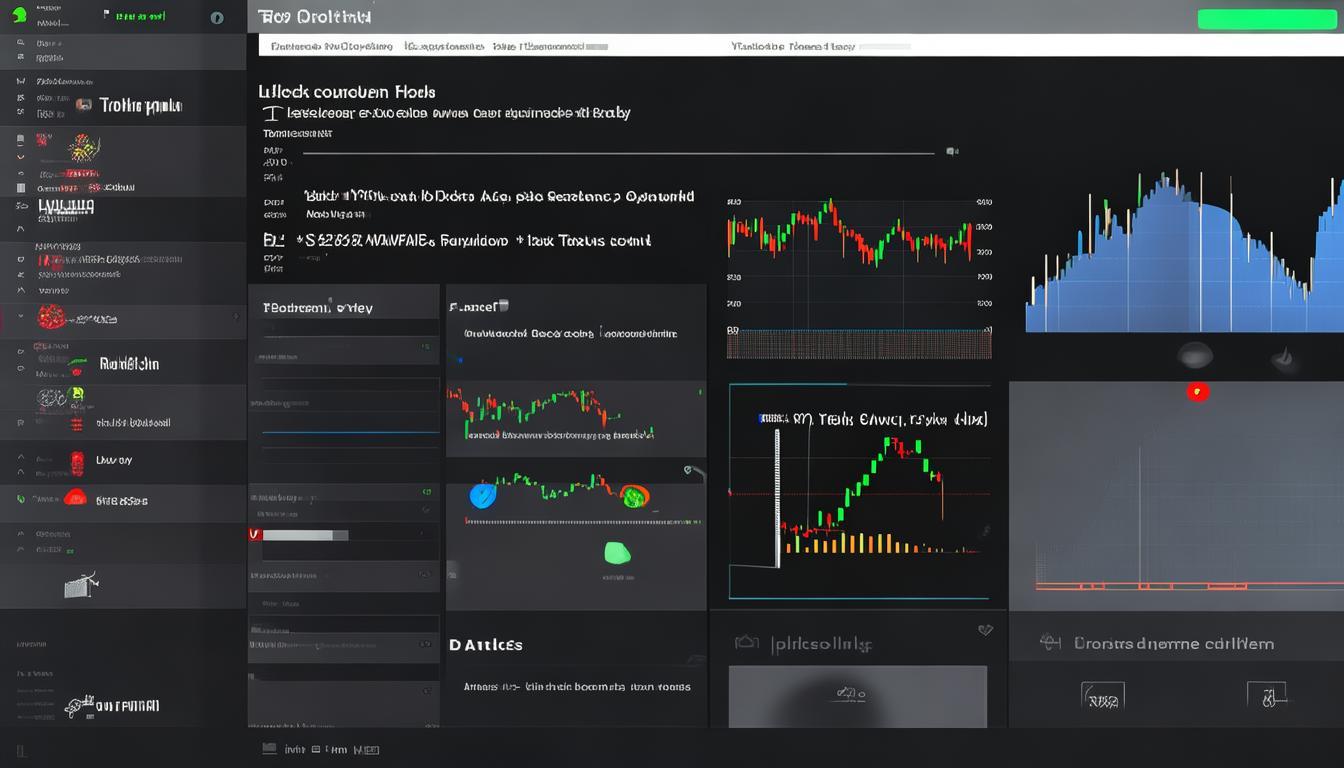The height and width of the screenshot is (768, 1344).
Task: Click the heart icon on bottom chart panel
Action: [985, 630]
